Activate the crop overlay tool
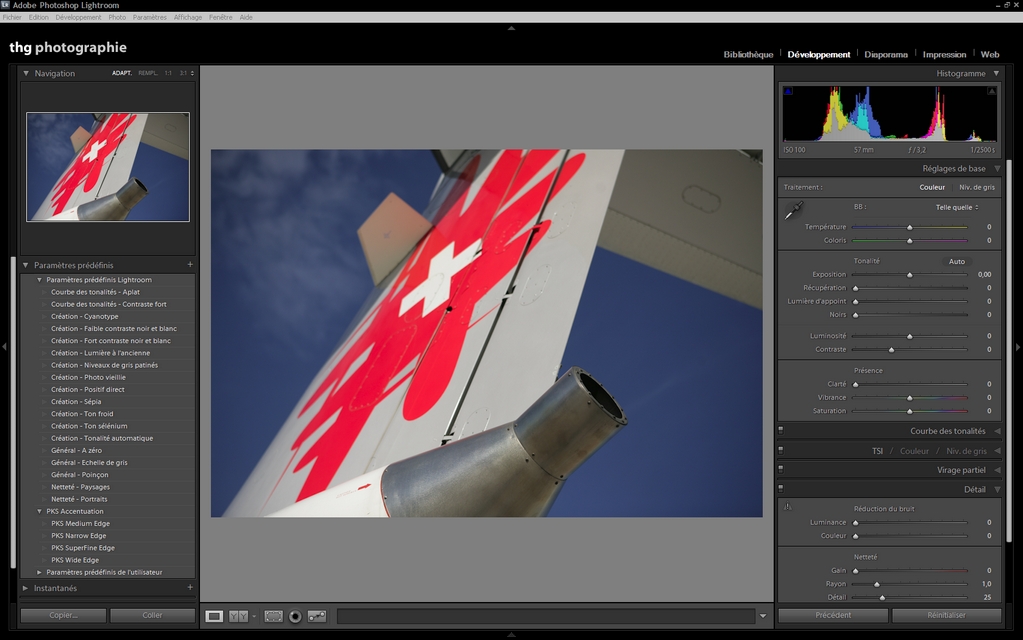The height and width of the screenshot is (640, 1023). tap(273, 616)
